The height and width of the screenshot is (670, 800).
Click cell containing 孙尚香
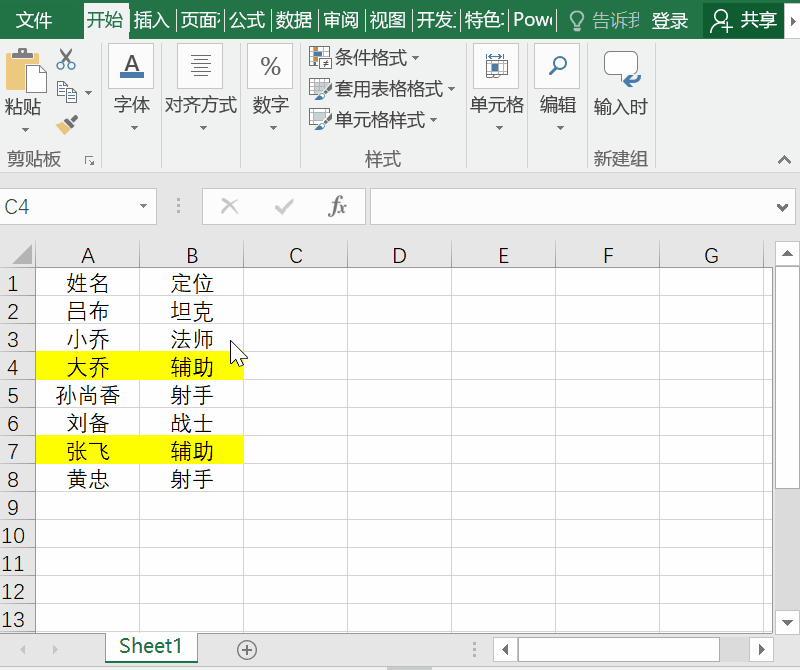pyautogui.click(x=88, y=395)
